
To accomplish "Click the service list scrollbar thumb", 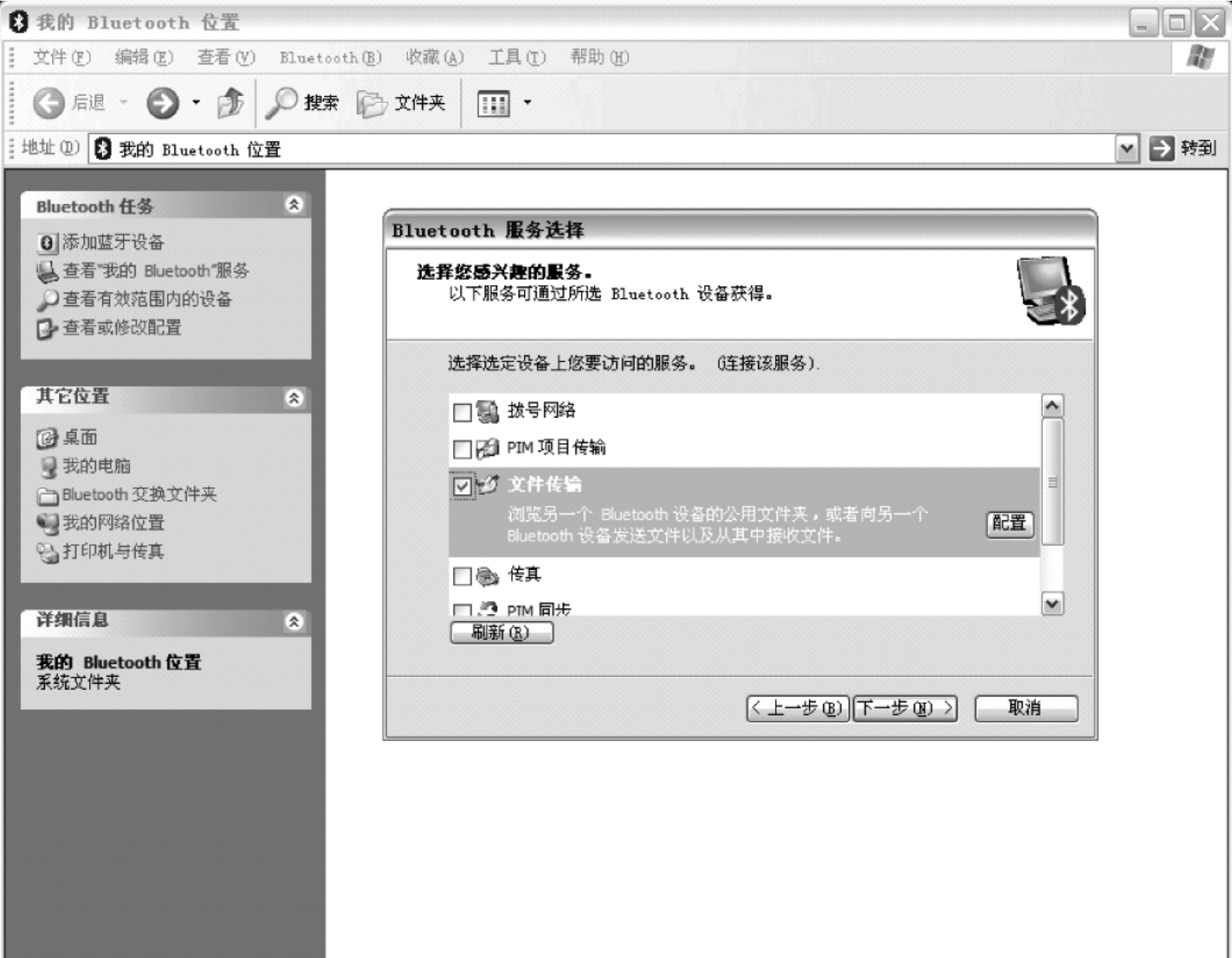I will tap(1052, 482).
